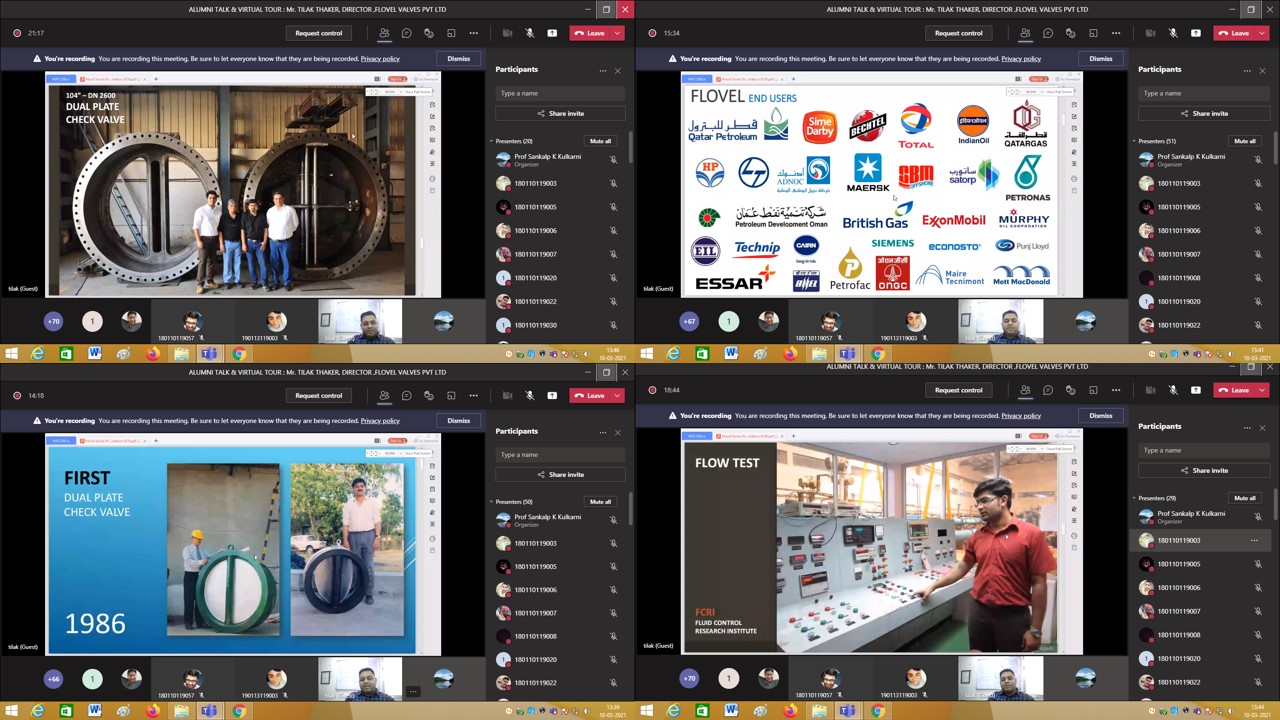This screenshot has height=720, width=1280.
Task: Open Participants panel options in 15:34 meeting
Action: (1247, 70)
